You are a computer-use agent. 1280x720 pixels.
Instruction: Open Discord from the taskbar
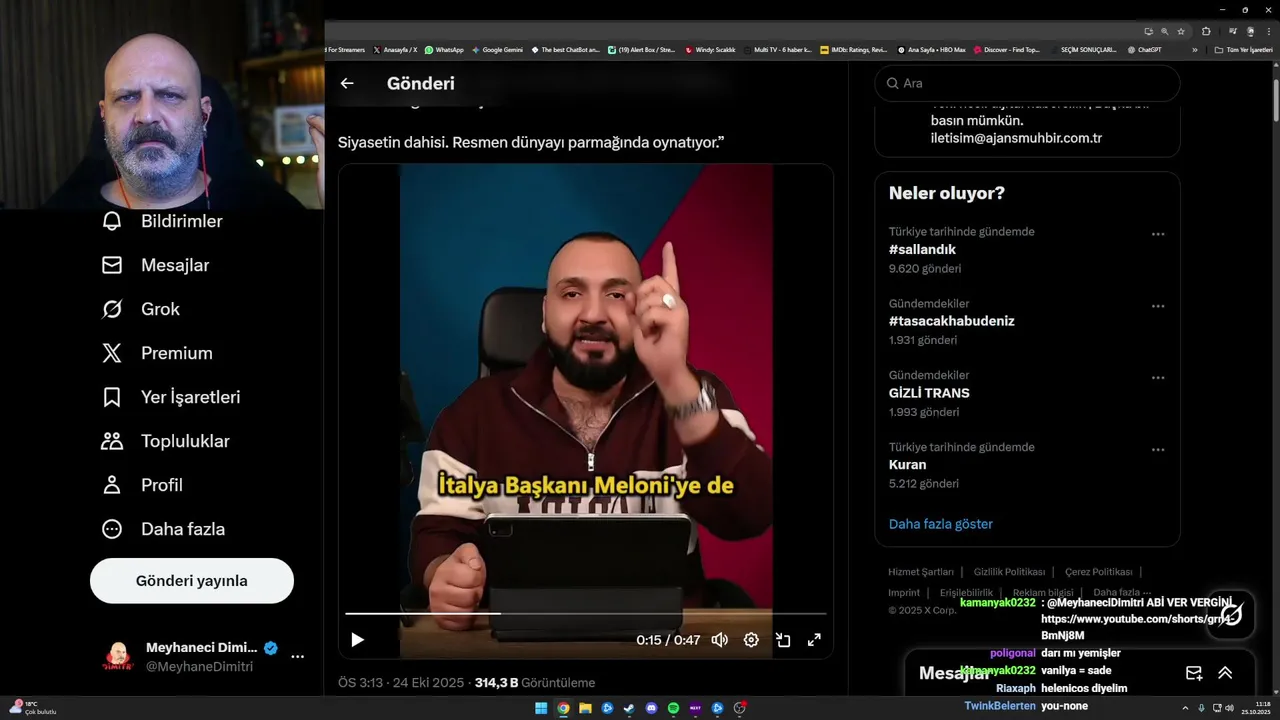pyautogui.click(x=651, y=709)
